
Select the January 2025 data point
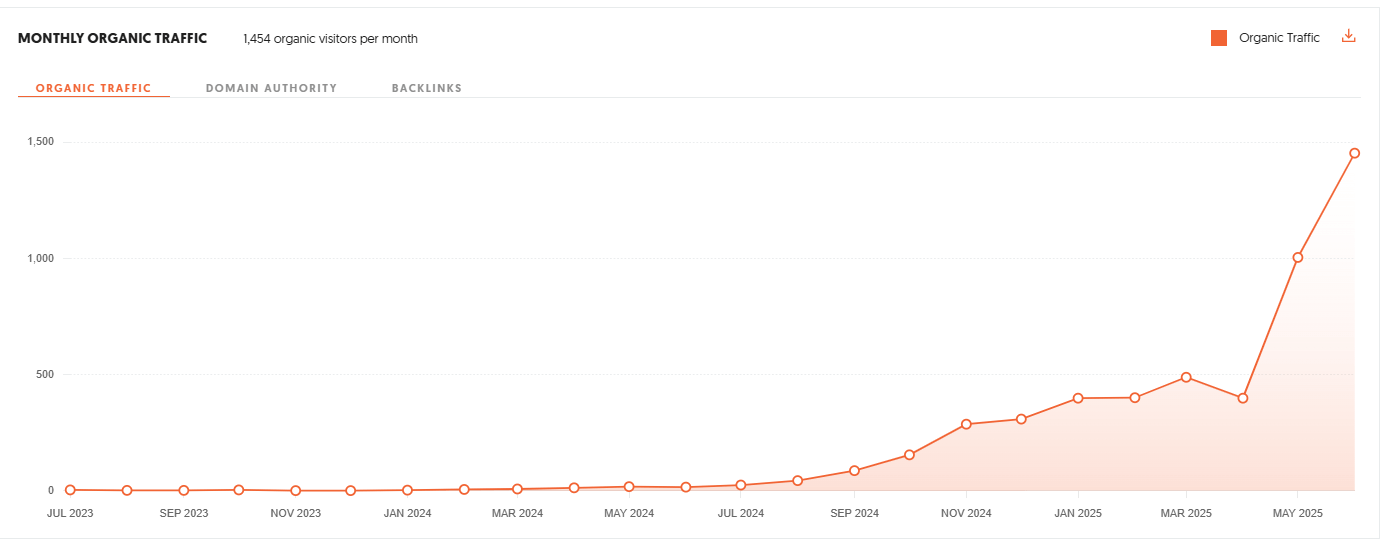(x=1078, y=398)
